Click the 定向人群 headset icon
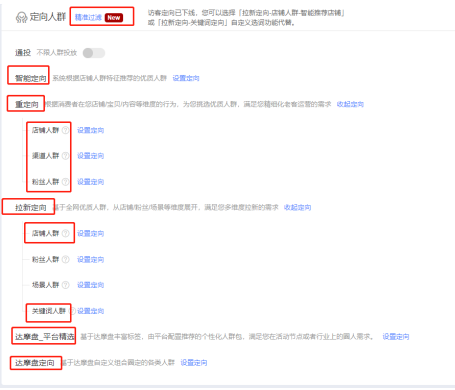Viewport: 455px width, 390px height. pos(21,17)
